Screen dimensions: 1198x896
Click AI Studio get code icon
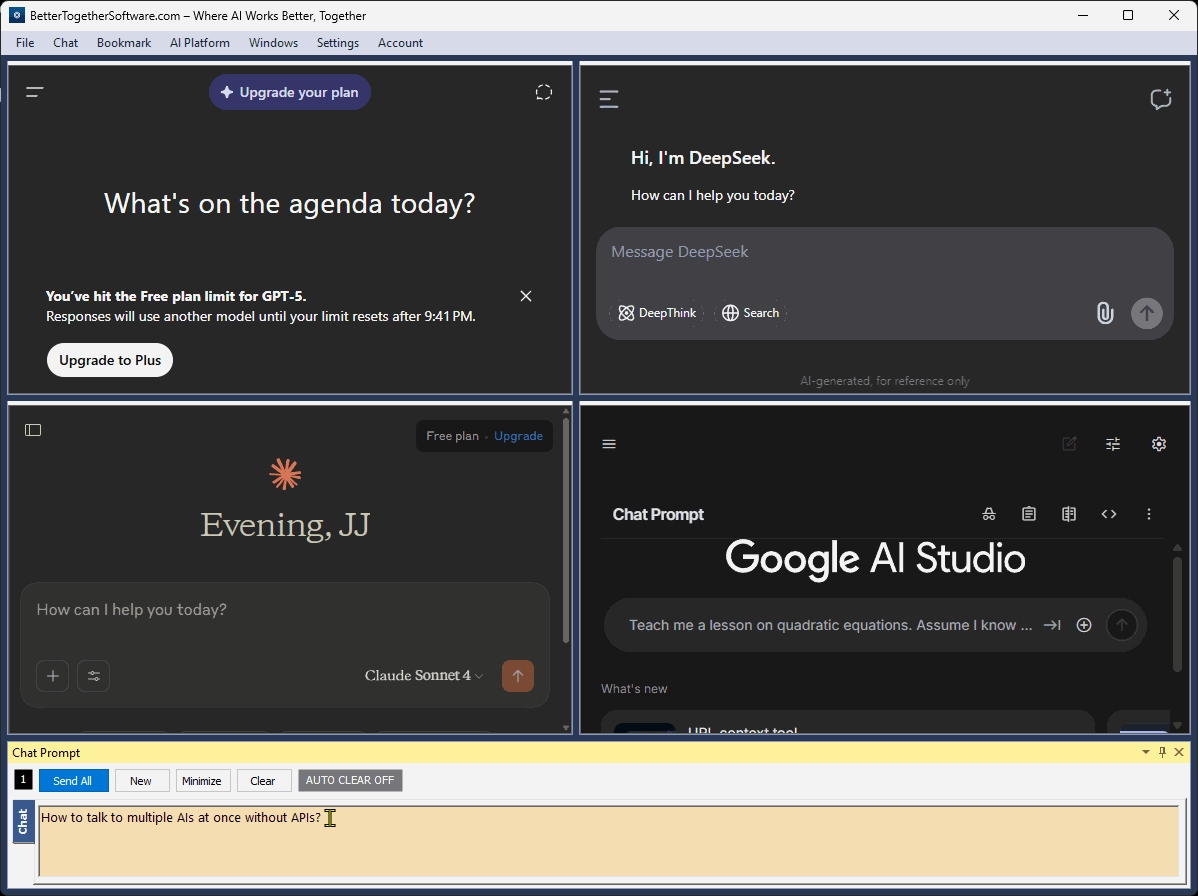coord(1109,515)
